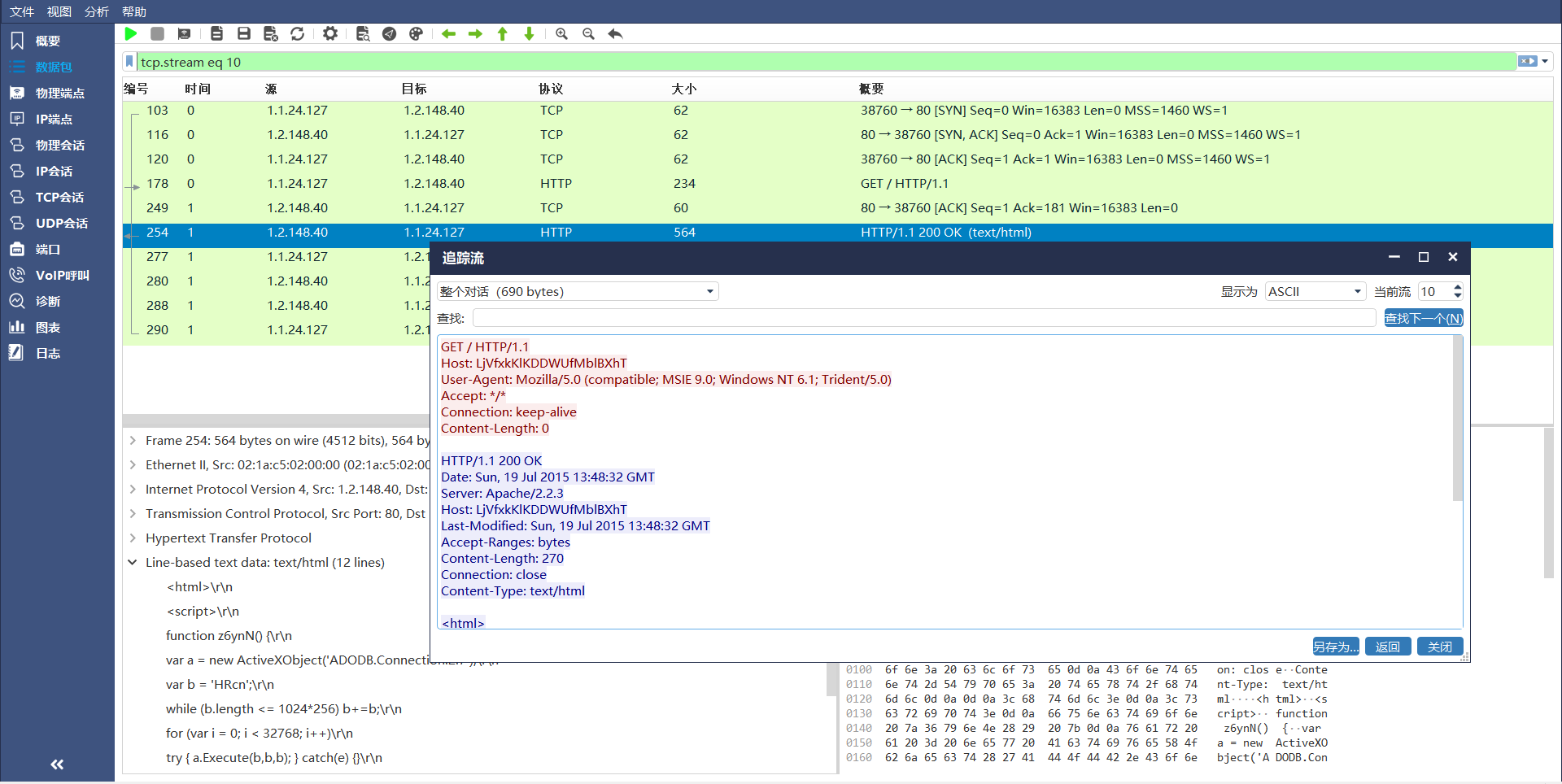Click the find packet magnifier document icon
Image resolution: width=1562 pixels, height=784 pixels.
[x=363, y=33]
